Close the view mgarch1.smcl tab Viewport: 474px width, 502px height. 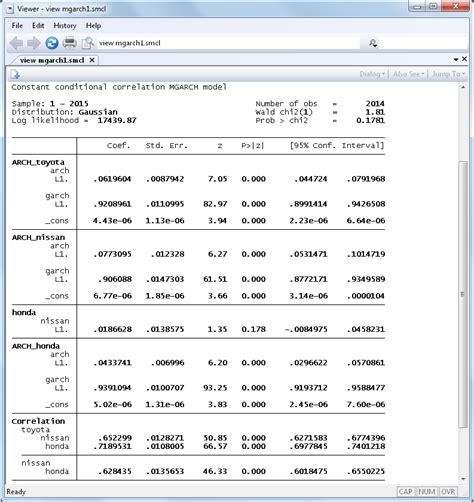[x=92, y=60]
